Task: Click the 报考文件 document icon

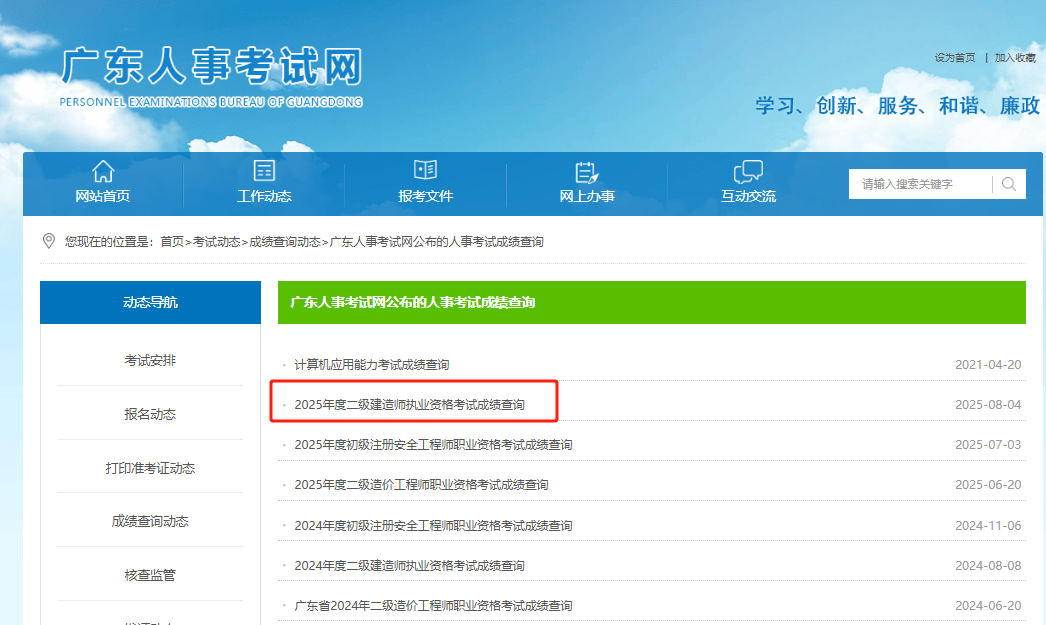Action: pos(425,169)
